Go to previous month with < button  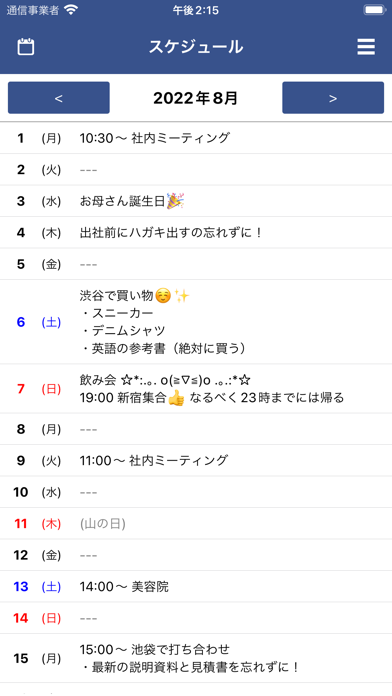pos(59,98)
